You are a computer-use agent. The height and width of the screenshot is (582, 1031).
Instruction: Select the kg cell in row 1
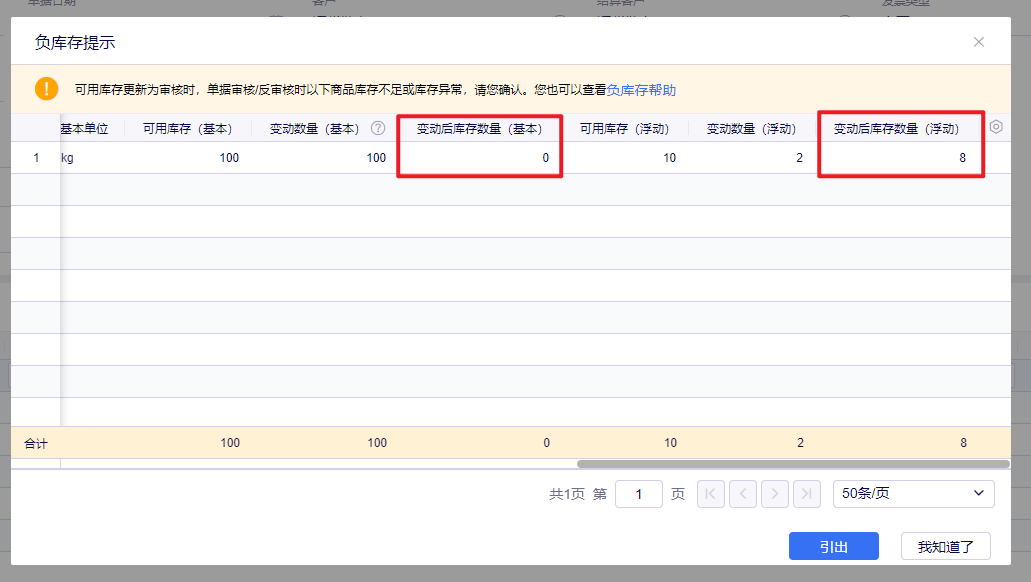69,158
